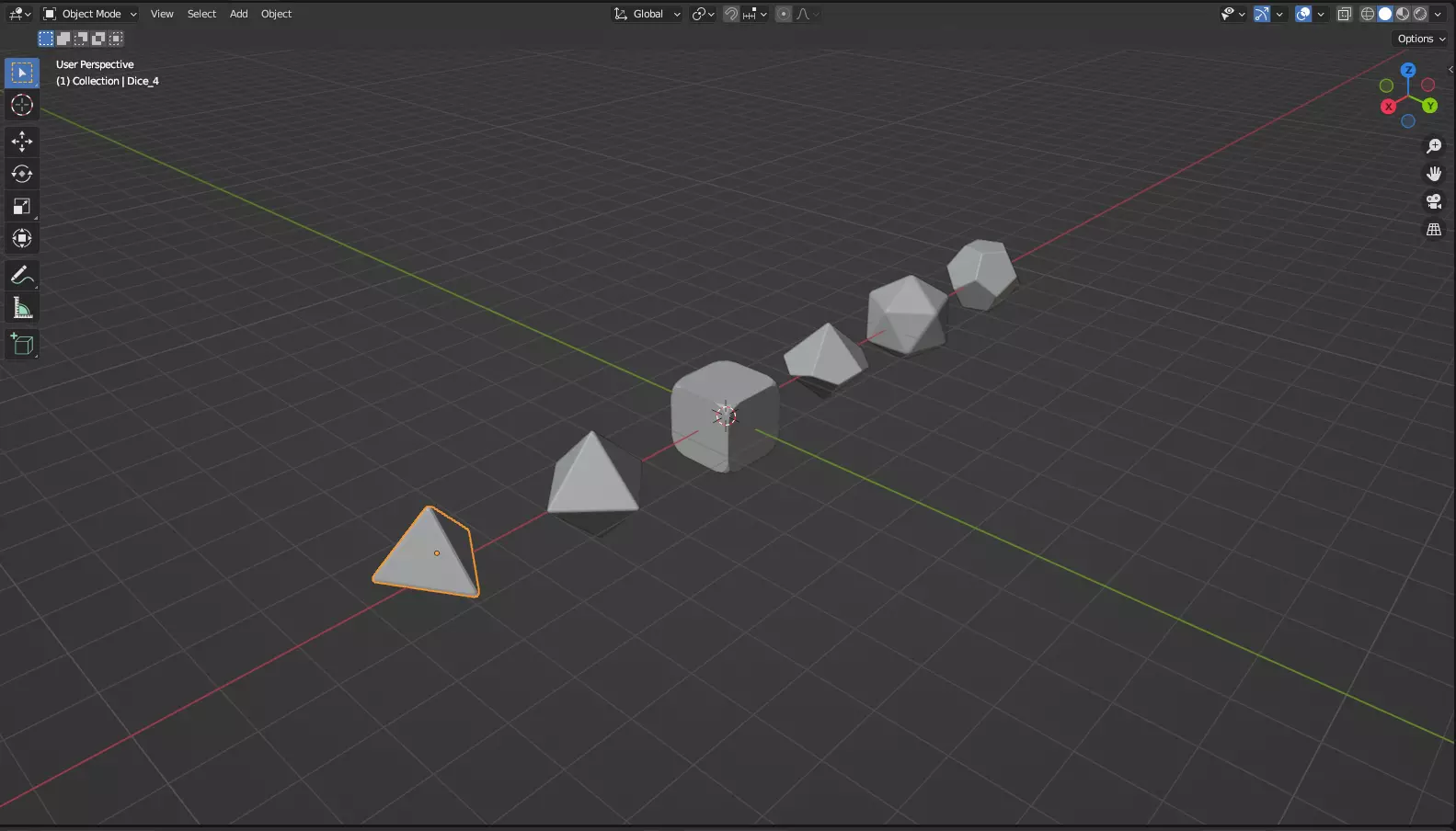Select the icosahedron die object
The image size is (1456, 831).
pos(907,314)
